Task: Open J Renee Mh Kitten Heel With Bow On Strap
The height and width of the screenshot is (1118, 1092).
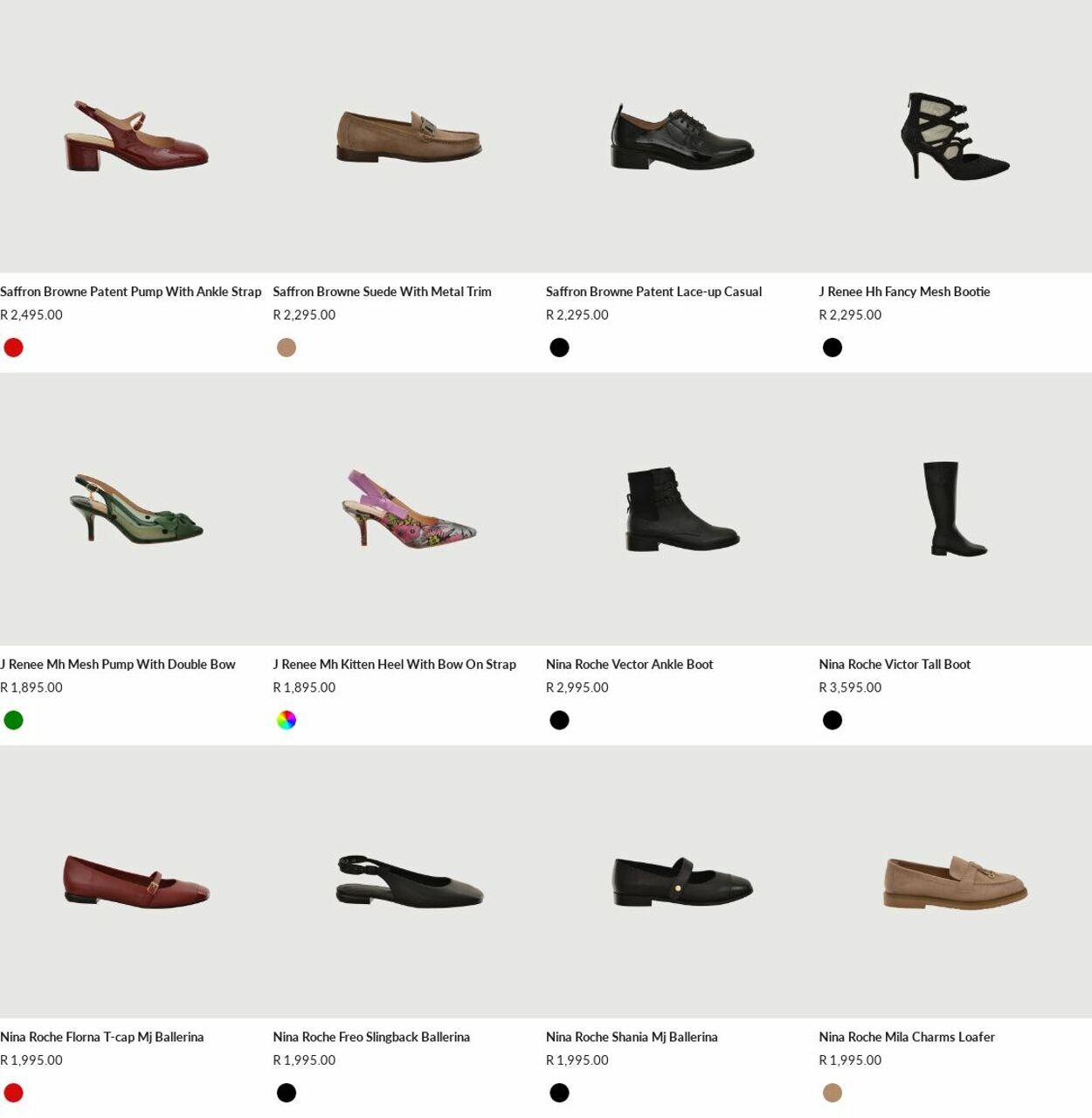Action: pos(394,665)
